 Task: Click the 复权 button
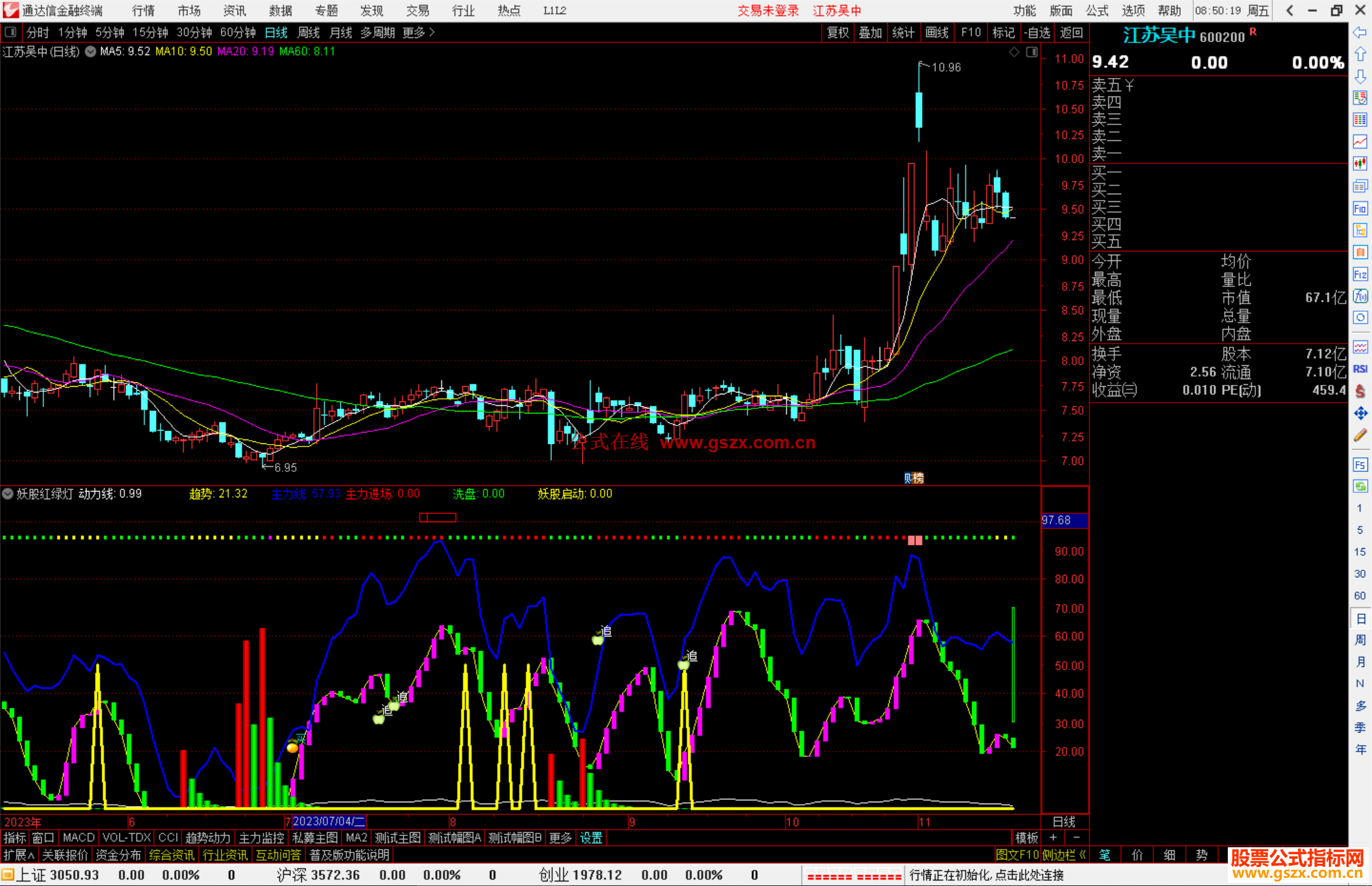click(837, 32)
